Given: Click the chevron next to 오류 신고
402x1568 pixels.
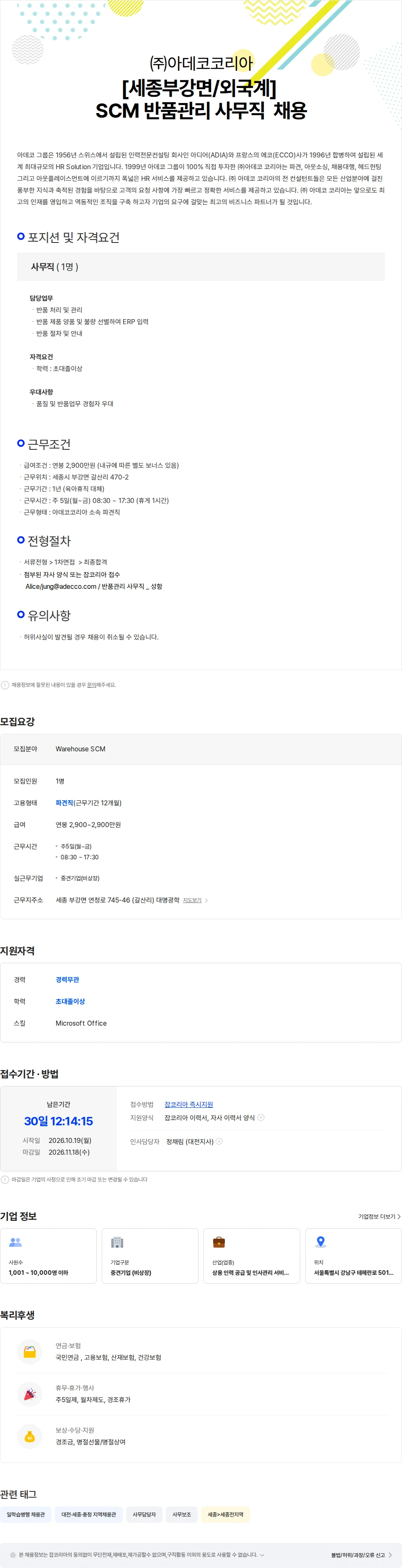Looking at the screenshot, I should point(390,1555).
